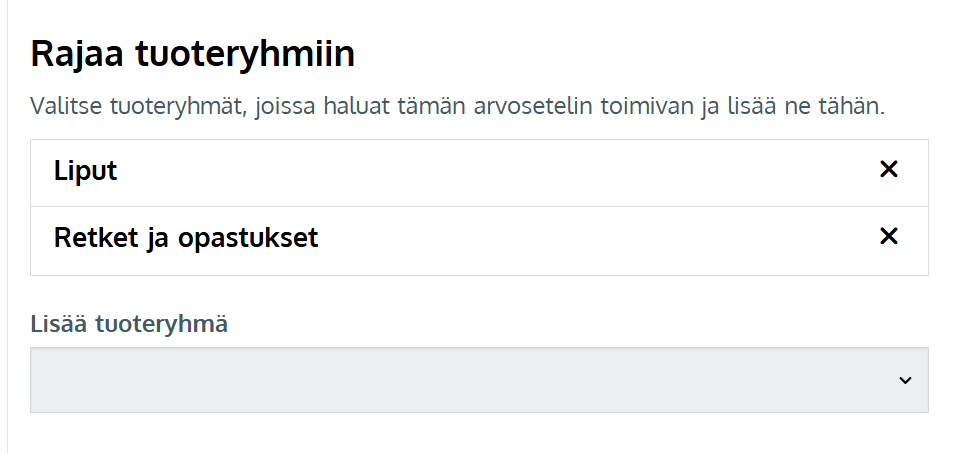Click the Rajaa tuoteryhmiin heading
The width and height of the screenshot is (970, 453).
[193, 54]
